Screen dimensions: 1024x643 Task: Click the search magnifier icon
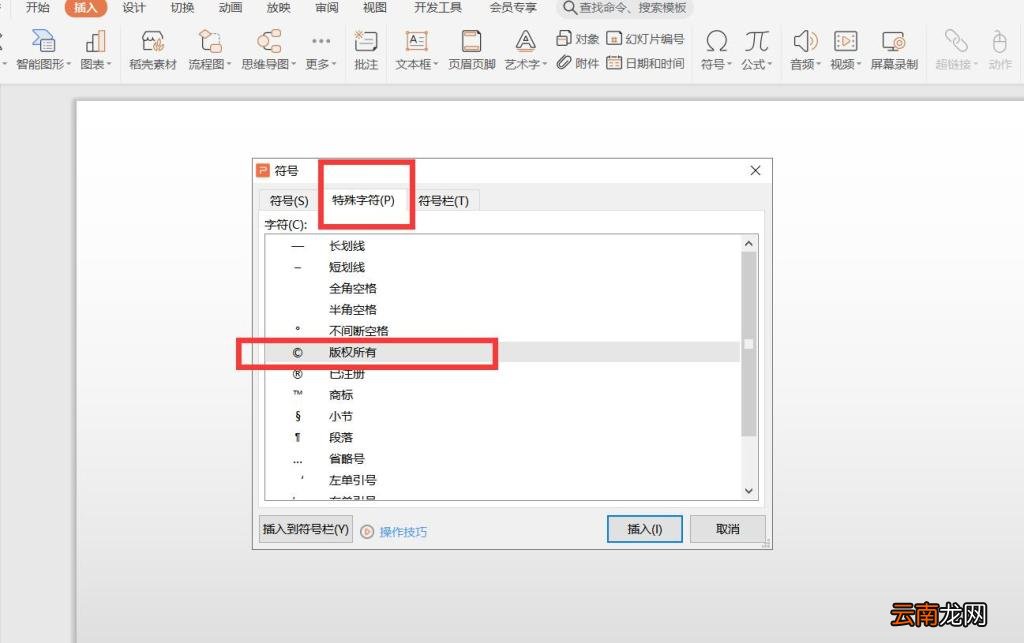(x=569, y=8)
